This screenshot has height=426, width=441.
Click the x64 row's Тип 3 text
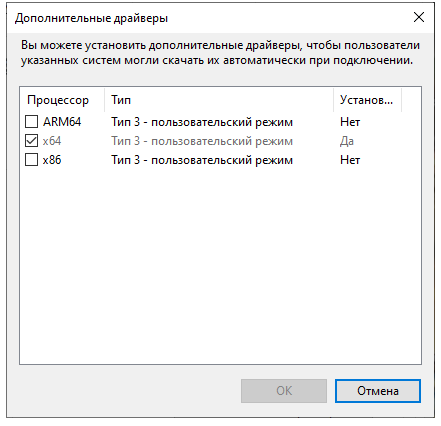(x=202, y=141)
